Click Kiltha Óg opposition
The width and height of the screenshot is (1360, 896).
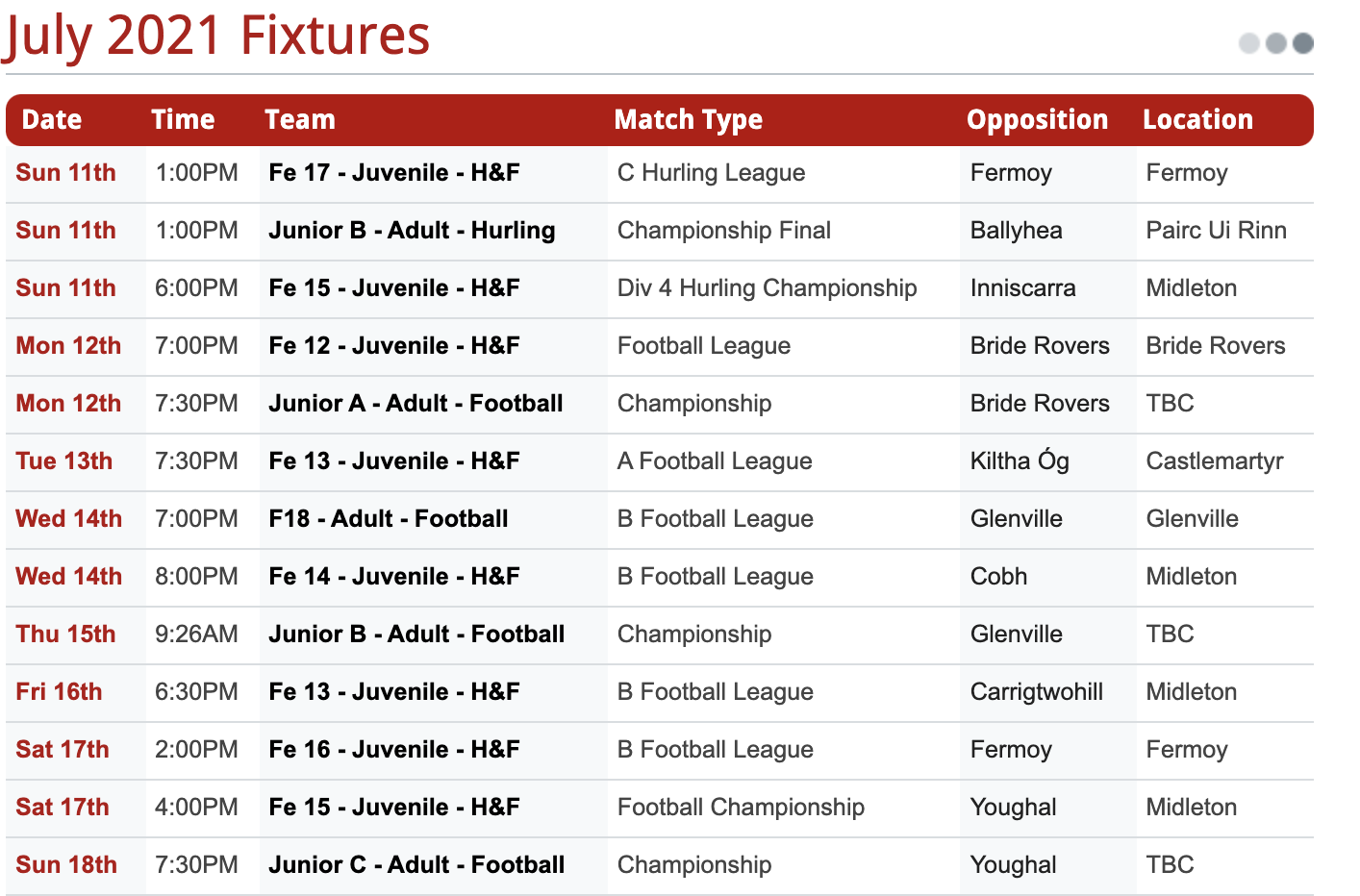(x=1019, y=461)
